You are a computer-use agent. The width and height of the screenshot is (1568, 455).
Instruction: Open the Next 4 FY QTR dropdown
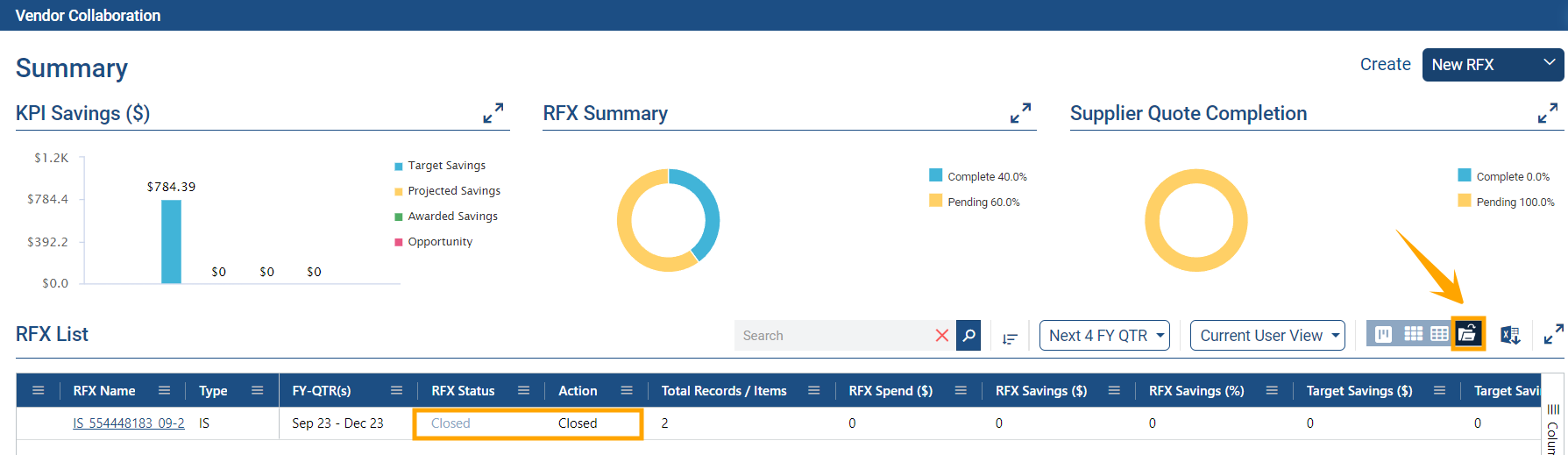pos(1104,336)
